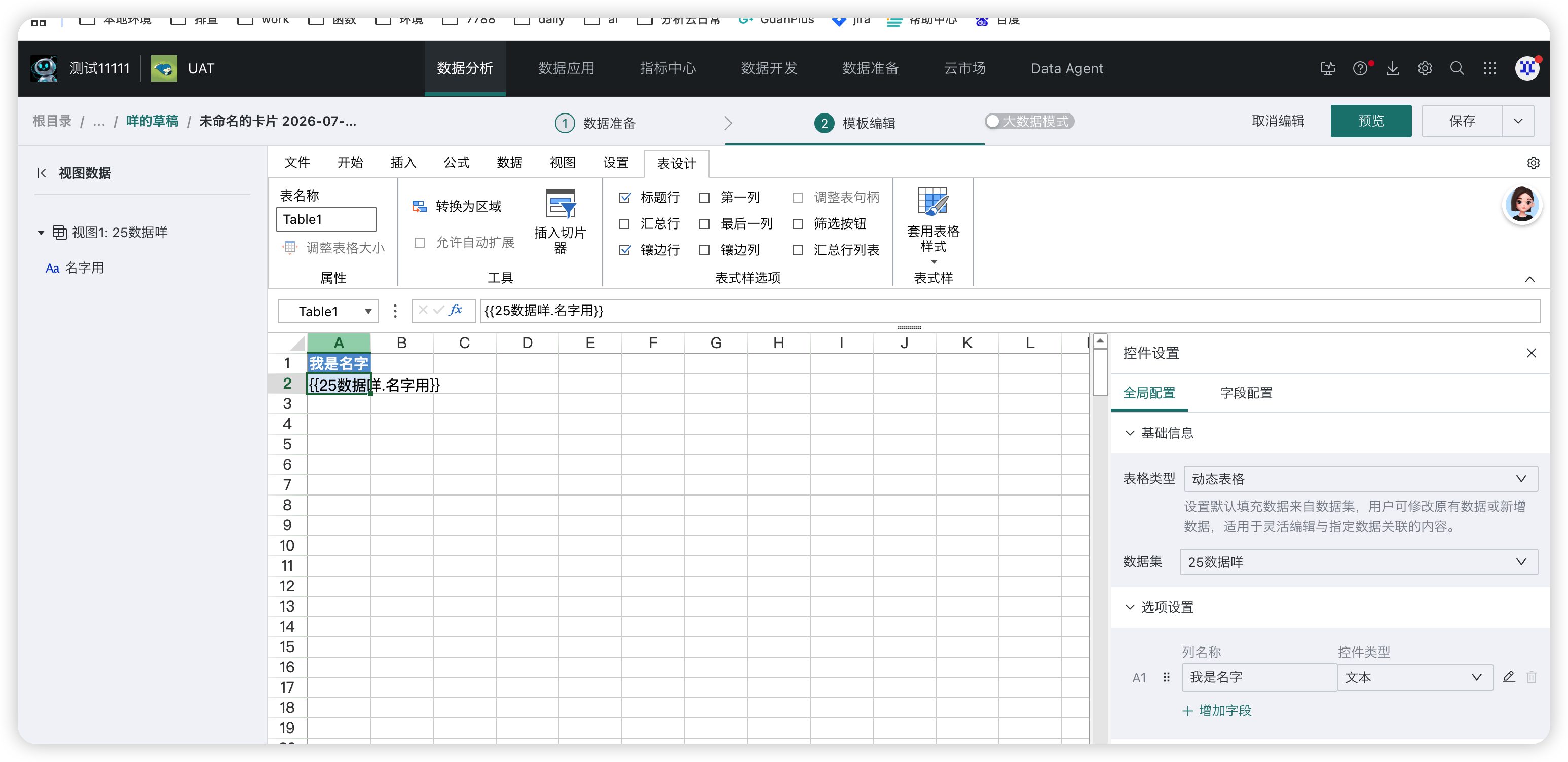The image size is (1568, 762).
Task: Click the vertical scrollbar up arrow
Action: coord(1100,341)
